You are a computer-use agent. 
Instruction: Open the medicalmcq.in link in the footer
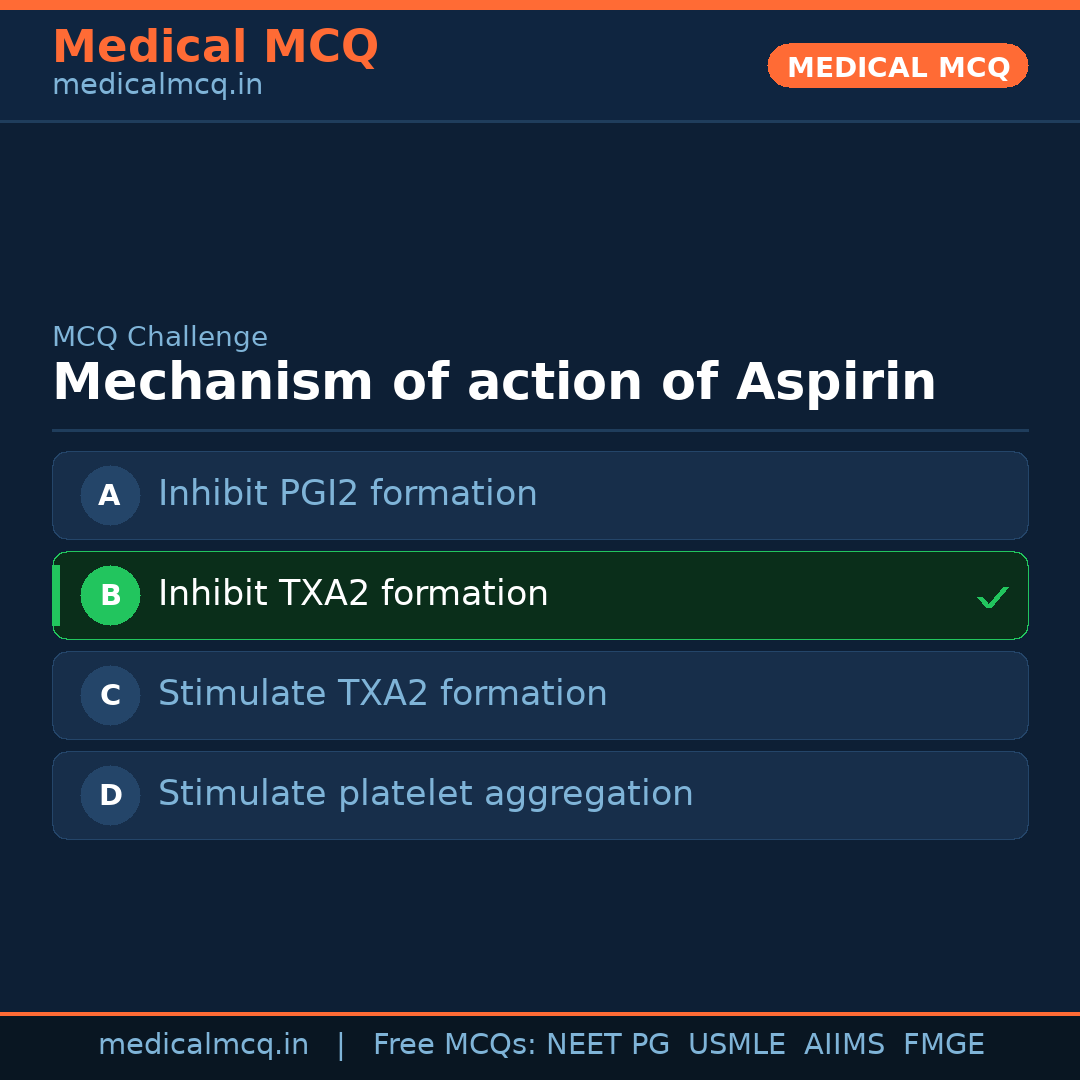203,1045
